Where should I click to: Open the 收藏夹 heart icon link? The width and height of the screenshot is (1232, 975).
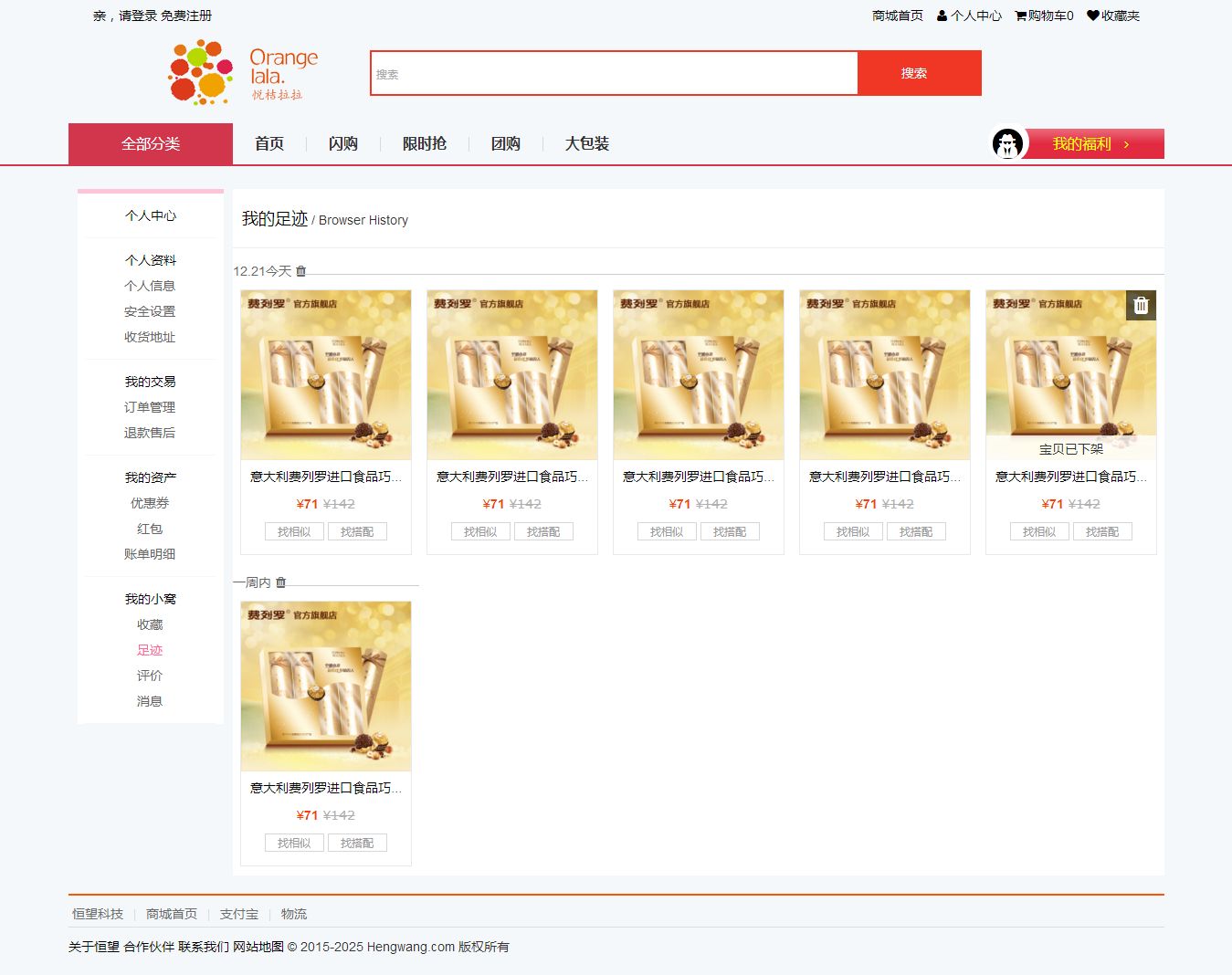(x=1113, y=16)
